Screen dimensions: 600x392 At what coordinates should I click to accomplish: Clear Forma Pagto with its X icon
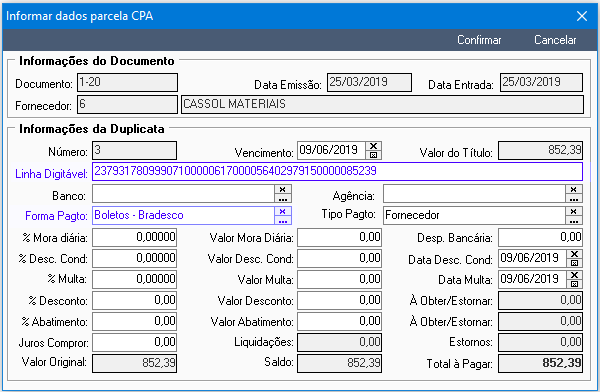point(283,211)
